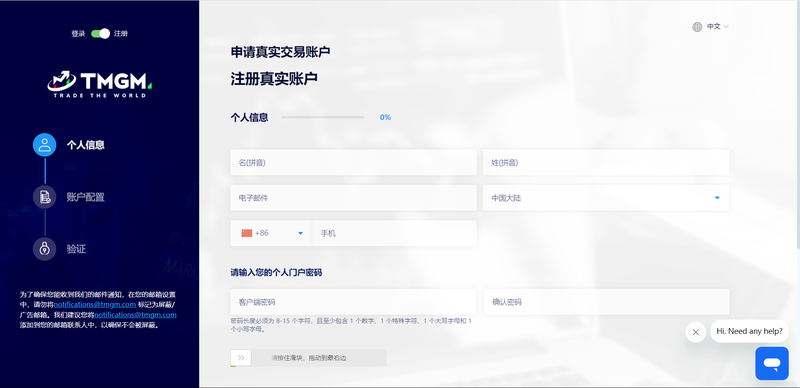The image size is (800, 388).
Task: Click the 电子邮件 email field
Action: 353,198
